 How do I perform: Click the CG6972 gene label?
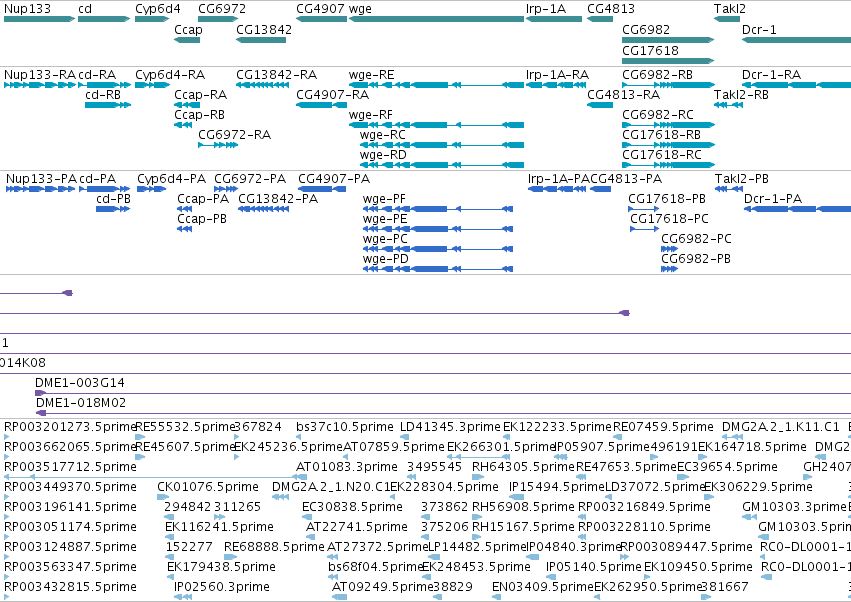(222, 9)
